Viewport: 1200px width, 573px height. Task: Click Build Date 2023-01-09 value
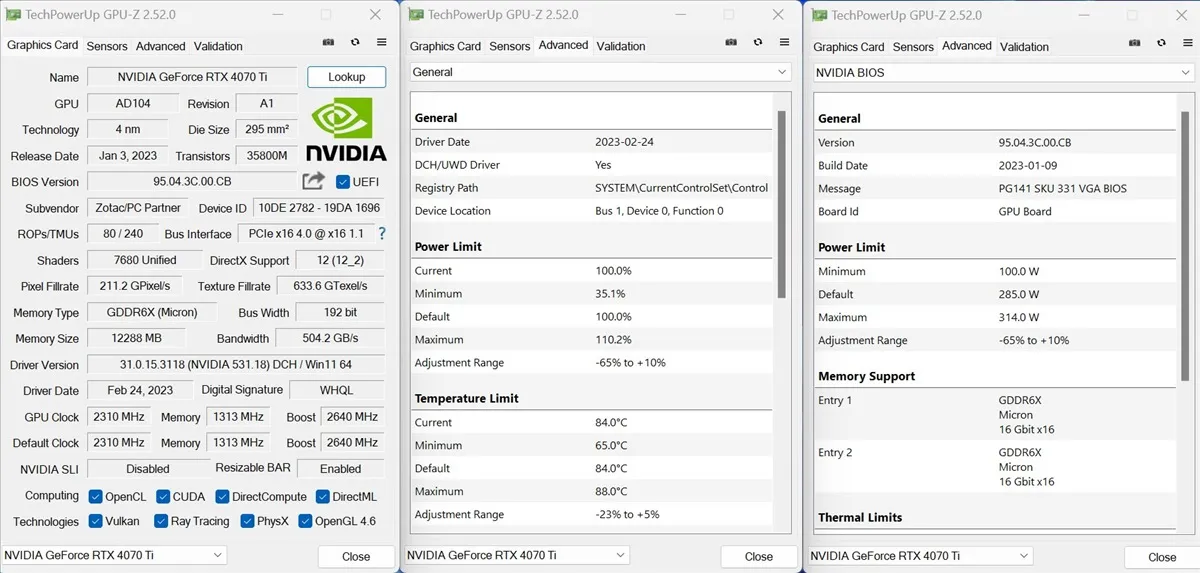1027,166
